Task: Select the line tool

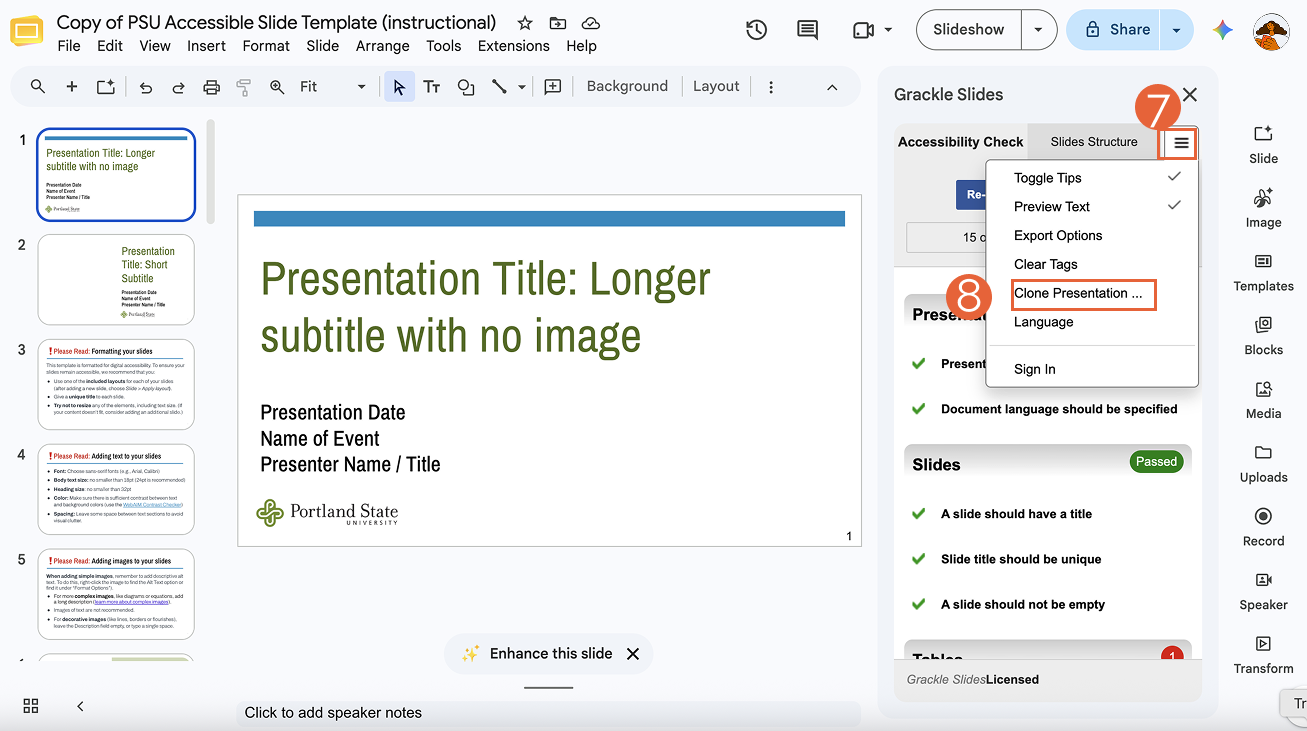Action: (x=499, y=87)
